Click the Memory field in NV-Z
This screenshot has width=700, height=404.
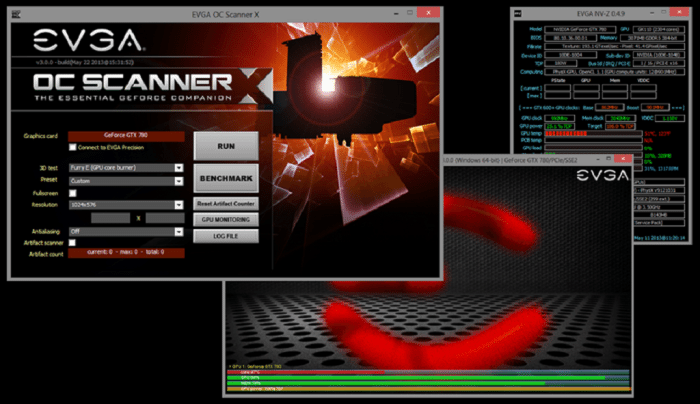click(653, 38)
